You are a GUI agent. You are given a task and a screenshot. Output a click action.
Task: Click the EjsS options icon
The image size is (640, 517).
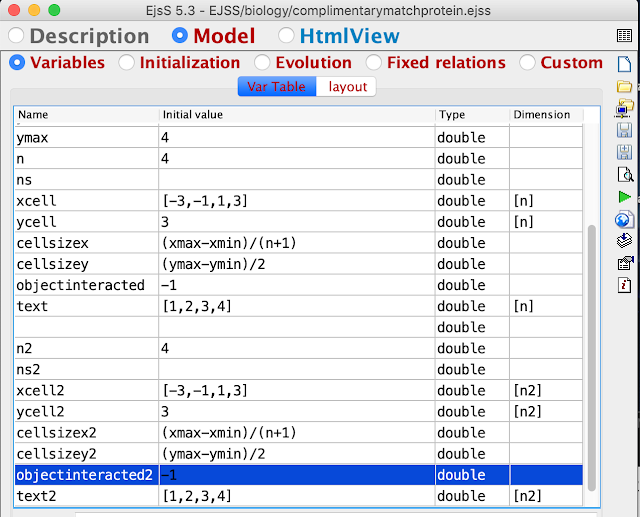(x=625, y=264)
